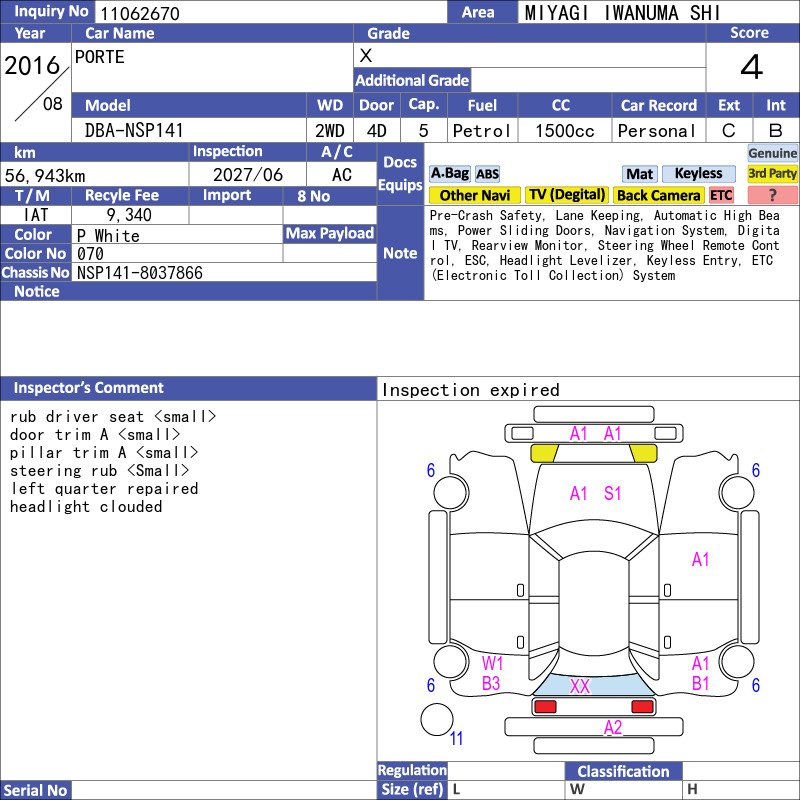The width and height of the screenshot is (800, 800).
Task: Click the Back Camera badge
Action: [x=659, y=195]
